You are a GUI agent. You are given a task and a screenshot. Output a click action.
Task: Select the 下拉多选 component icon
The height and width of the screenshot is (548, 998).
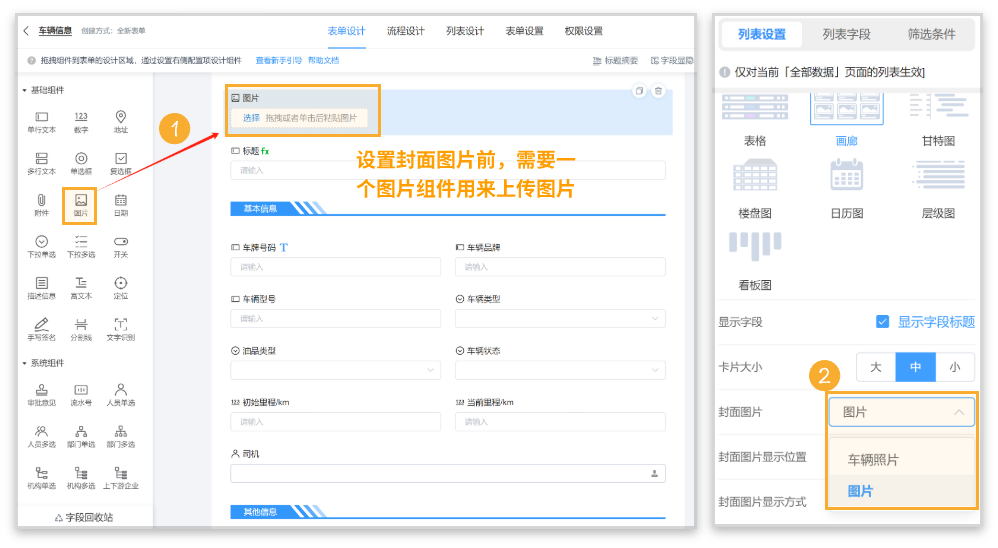[81, 242]
